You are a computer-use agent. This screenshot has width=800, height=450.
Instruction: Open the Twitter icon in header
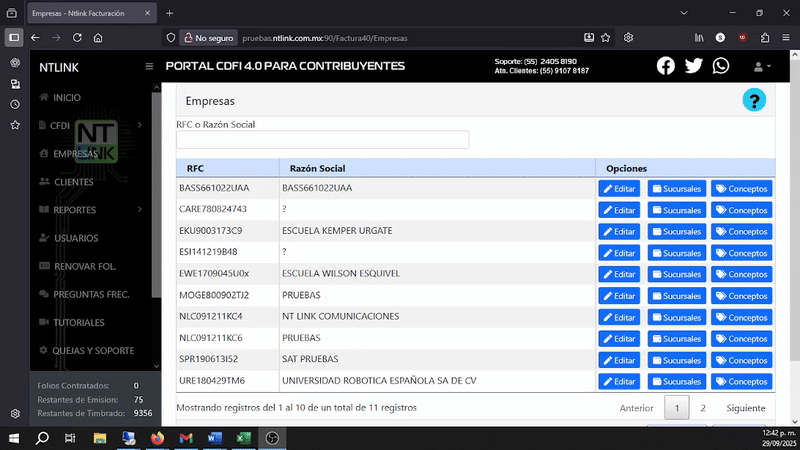693,66
